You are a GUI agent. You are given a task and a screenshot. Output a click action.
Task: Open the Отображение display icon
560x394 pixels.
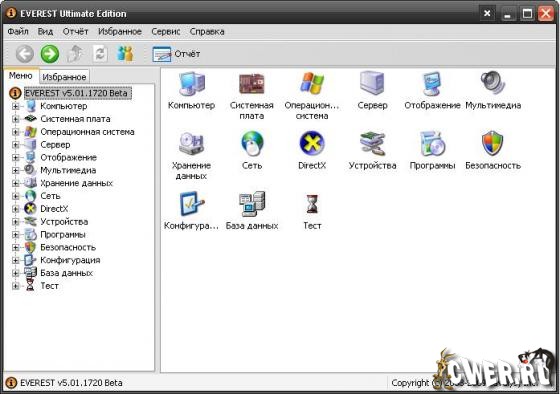(x=432, y=84)
